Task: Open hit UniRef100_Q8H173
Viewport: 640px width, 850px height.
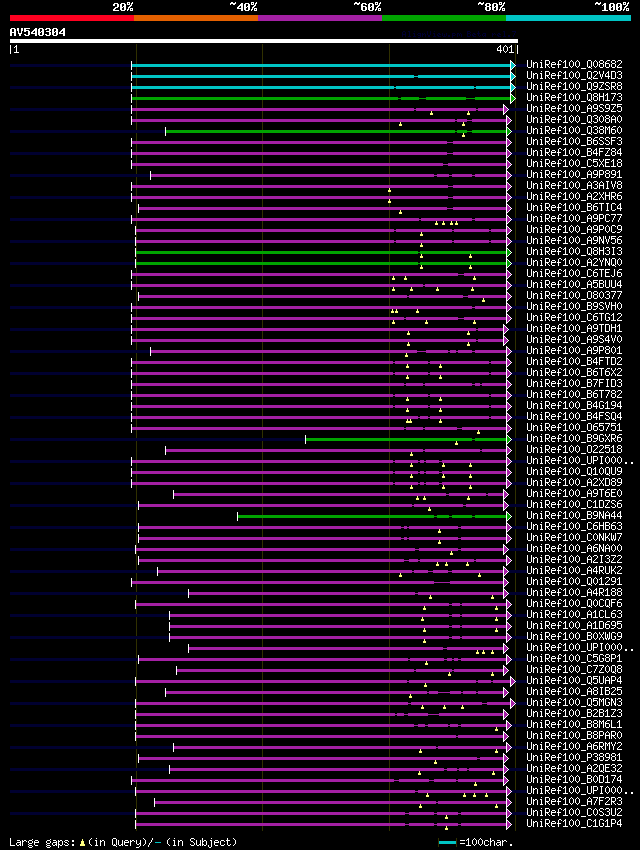Action: click(x=574, y=97)
